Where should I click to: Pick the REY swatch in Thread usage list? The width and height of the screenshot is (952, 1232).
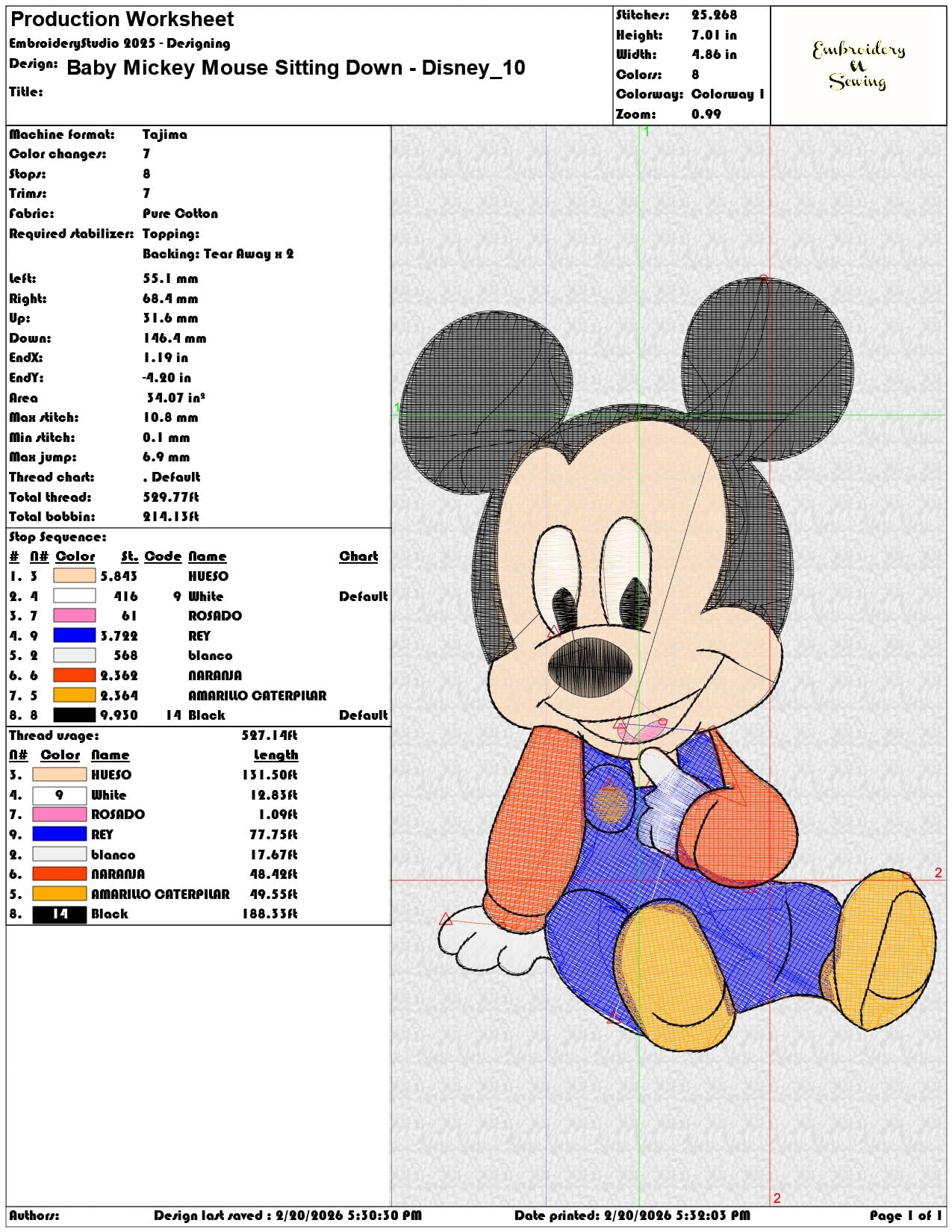pyautogui.click(x=60, y=834)
